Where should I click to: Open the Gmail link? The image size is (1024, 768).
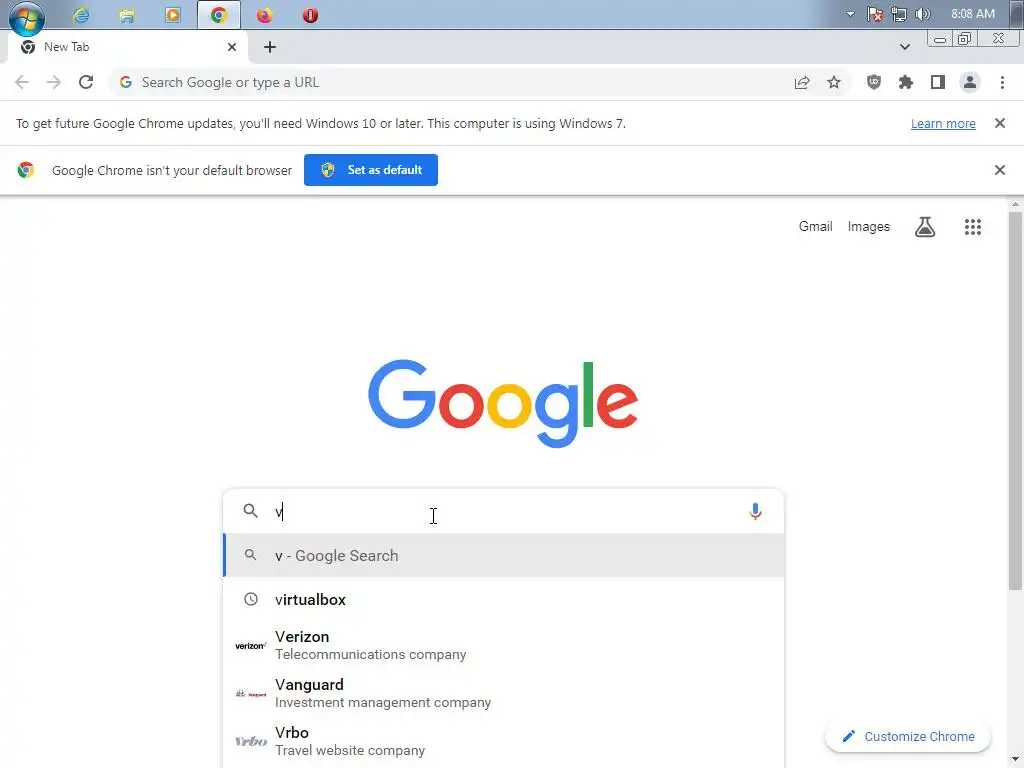pyautogui.click(x=816, y=227)
